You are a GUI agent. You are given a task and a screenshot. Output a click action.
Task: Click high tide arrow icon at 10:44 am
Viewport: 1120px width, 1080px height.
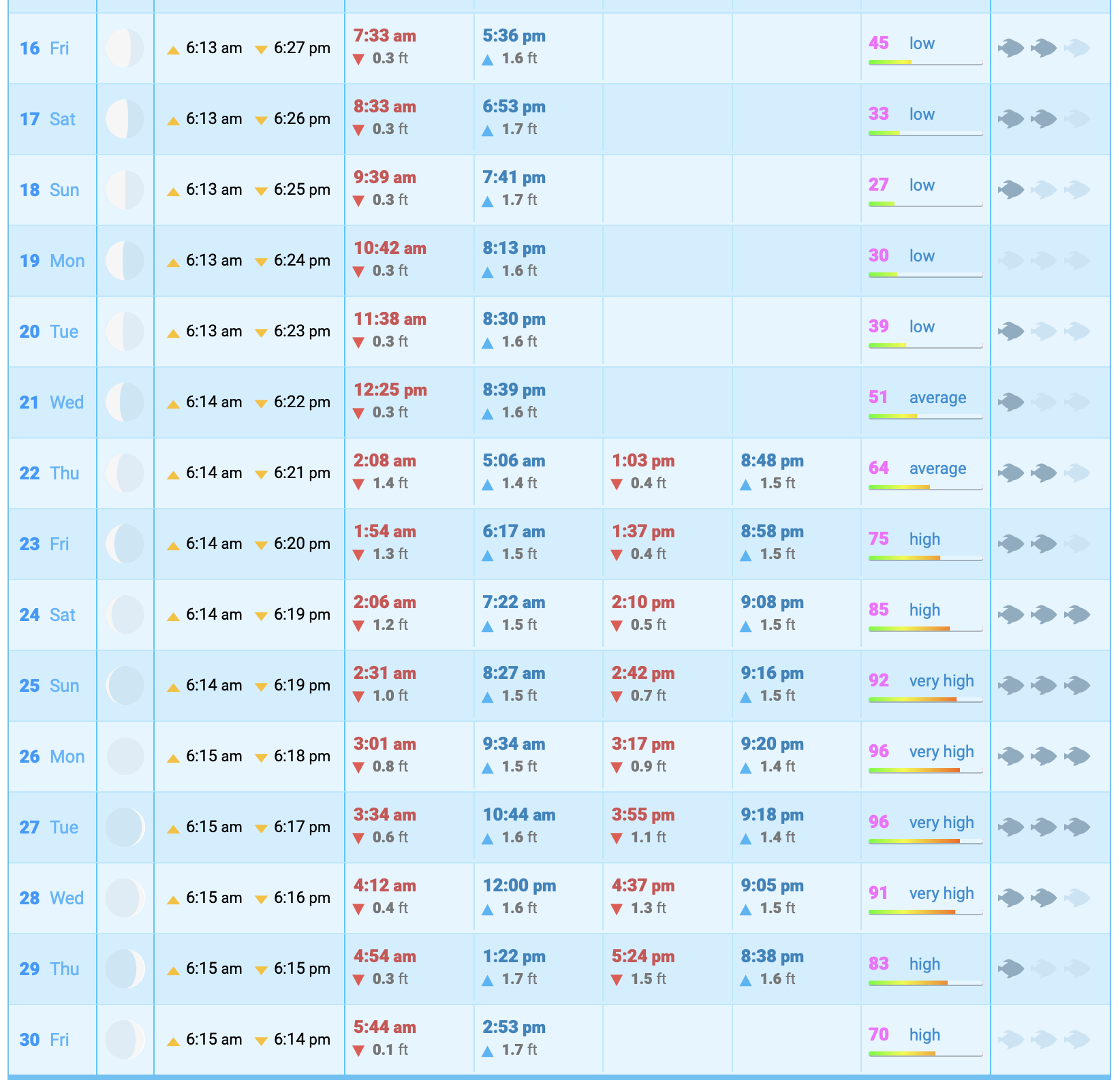coord(488,839)
